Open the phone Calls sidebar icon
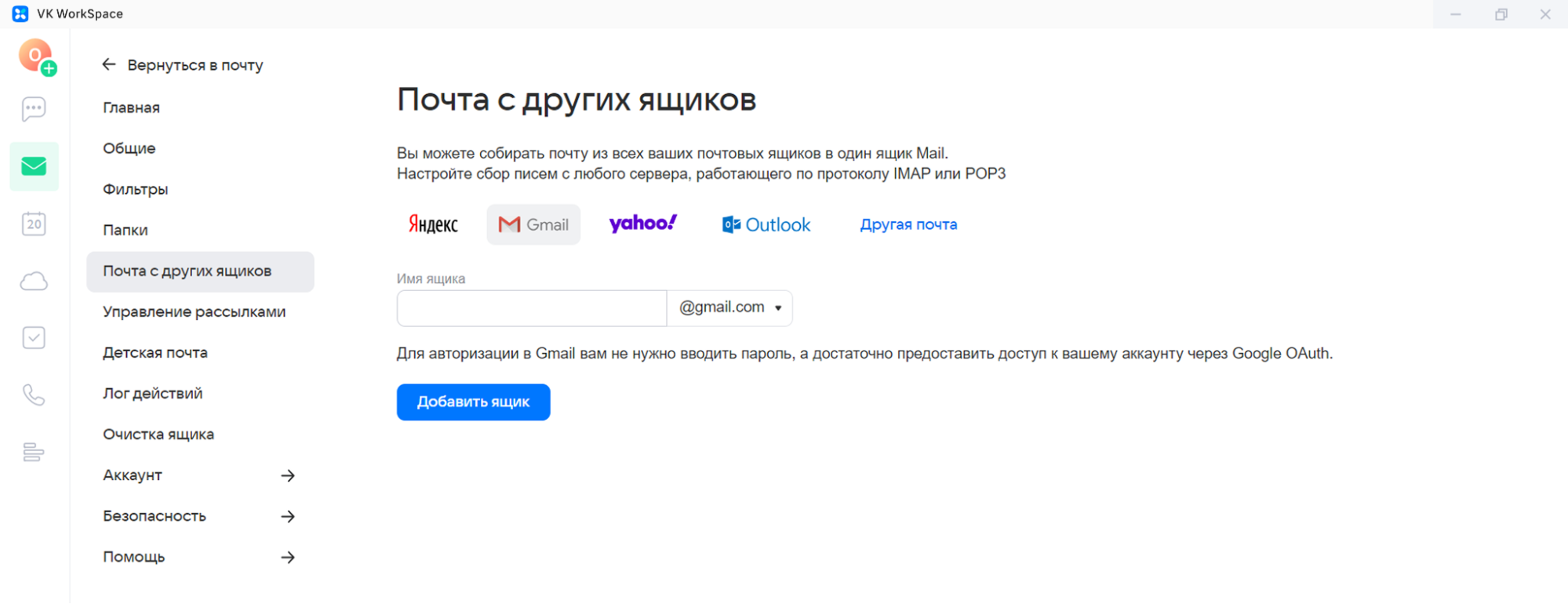 34,395
